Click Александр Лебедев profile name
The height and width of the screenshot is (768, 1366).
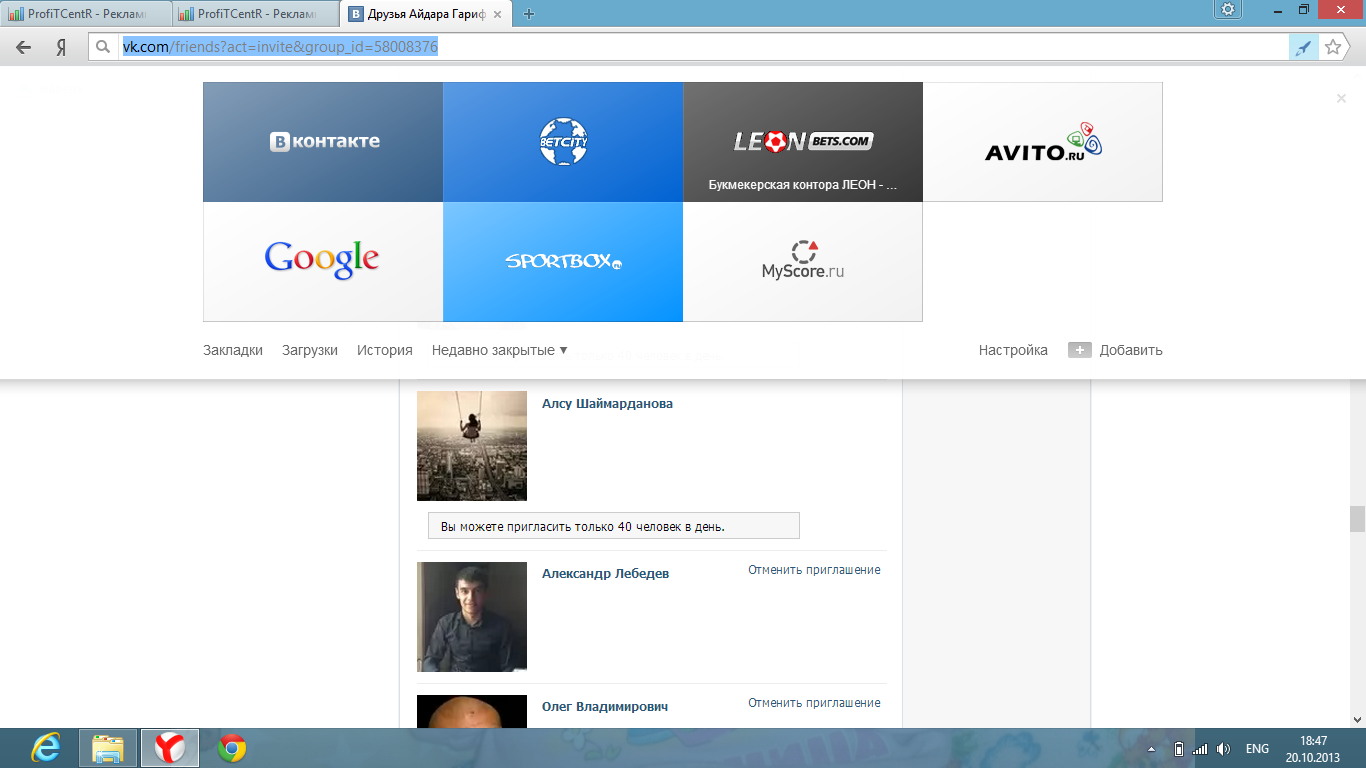(x=605, y=574)
